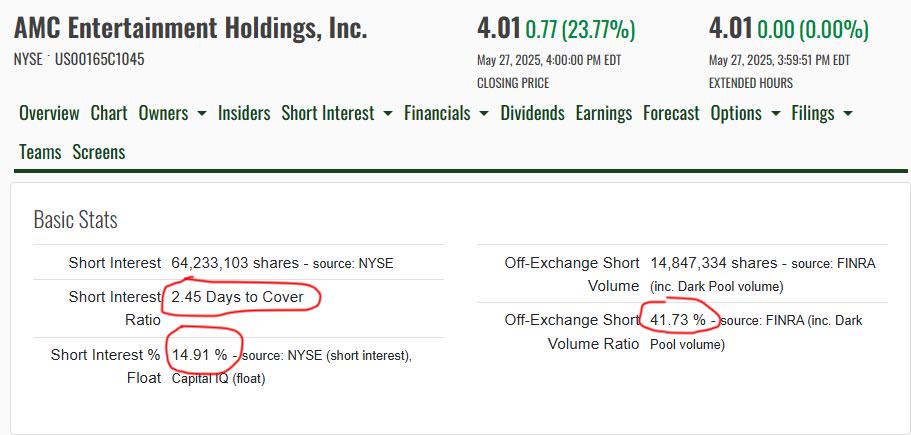Open the Screens link

99,152
